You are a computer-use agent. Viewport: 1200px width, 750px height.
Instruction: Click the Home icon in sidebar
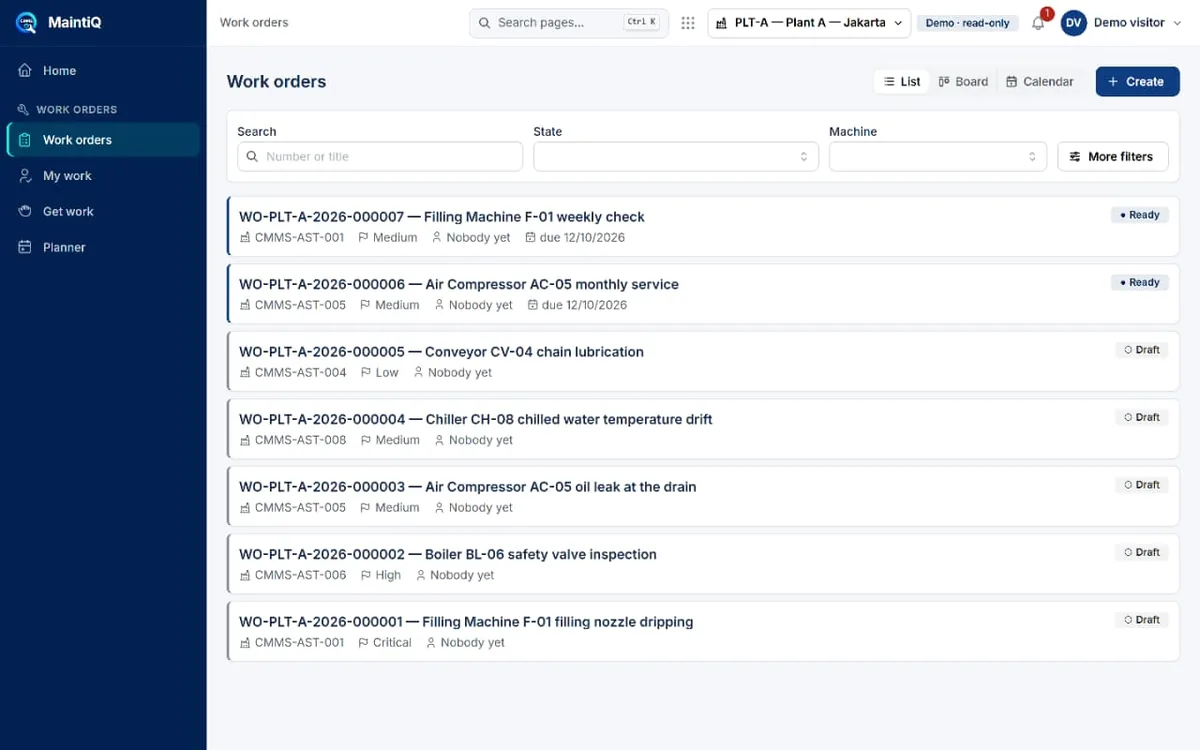coord(25,71)
